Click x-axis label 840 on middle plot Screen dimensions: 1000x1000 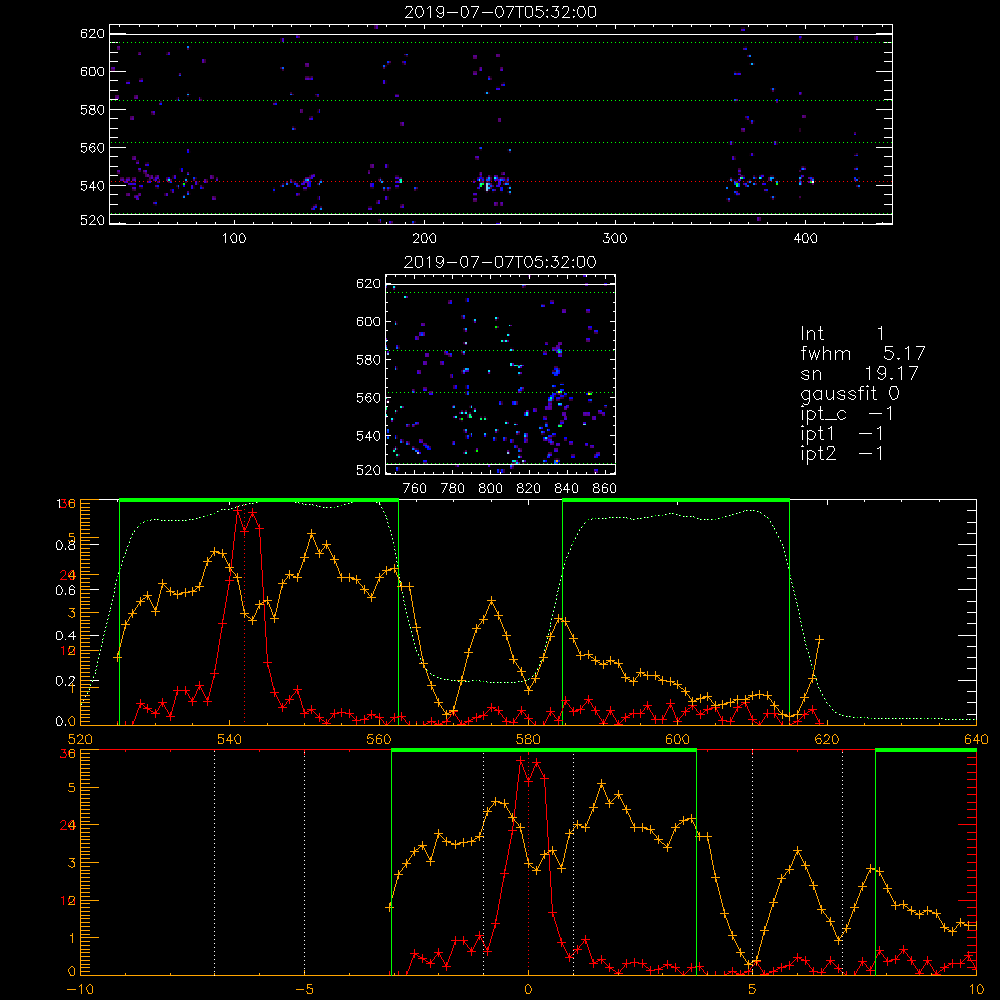(566, 489)
